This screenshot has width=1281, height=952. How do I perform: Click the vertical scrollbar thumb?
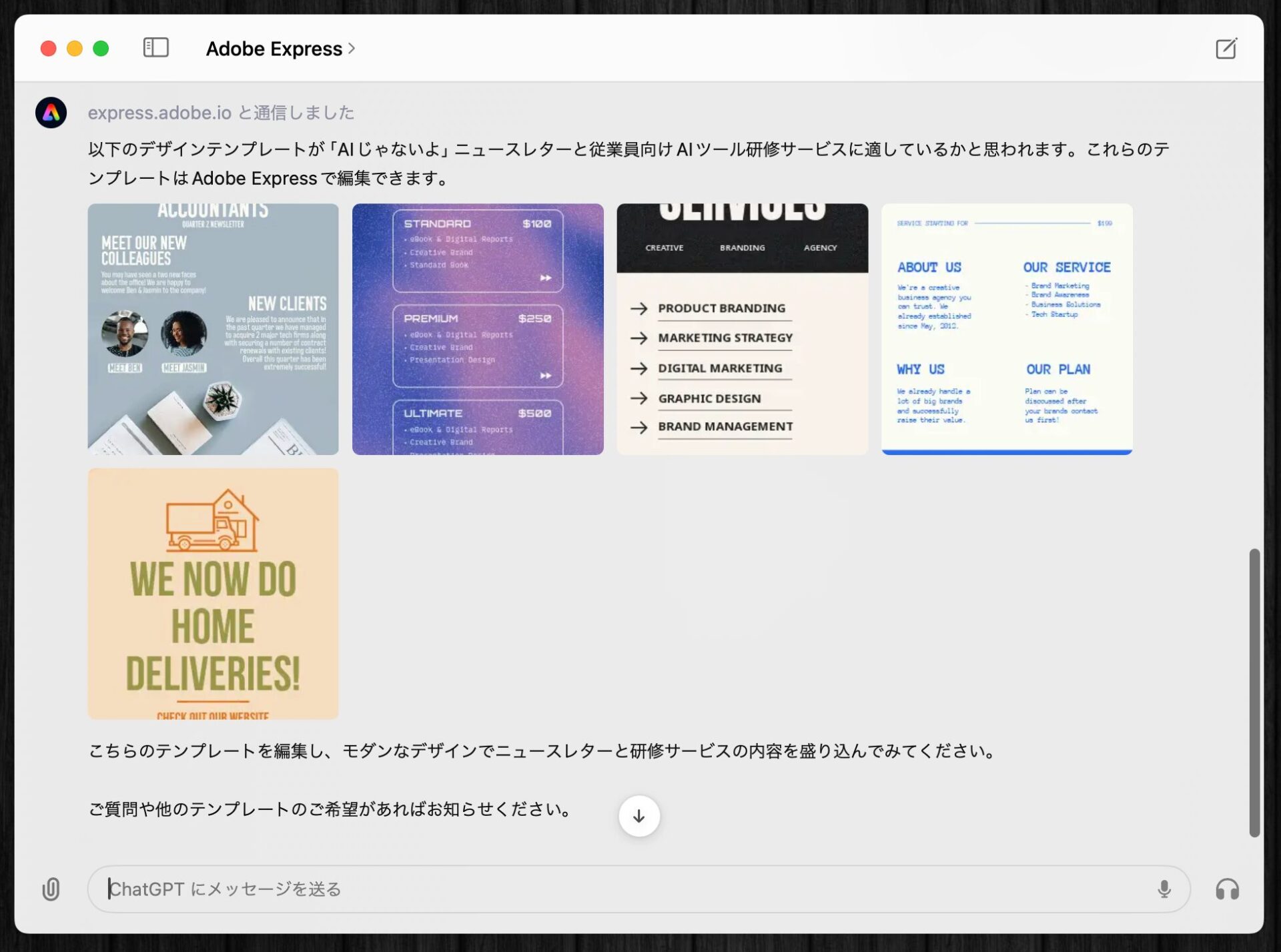(1254, 692)
